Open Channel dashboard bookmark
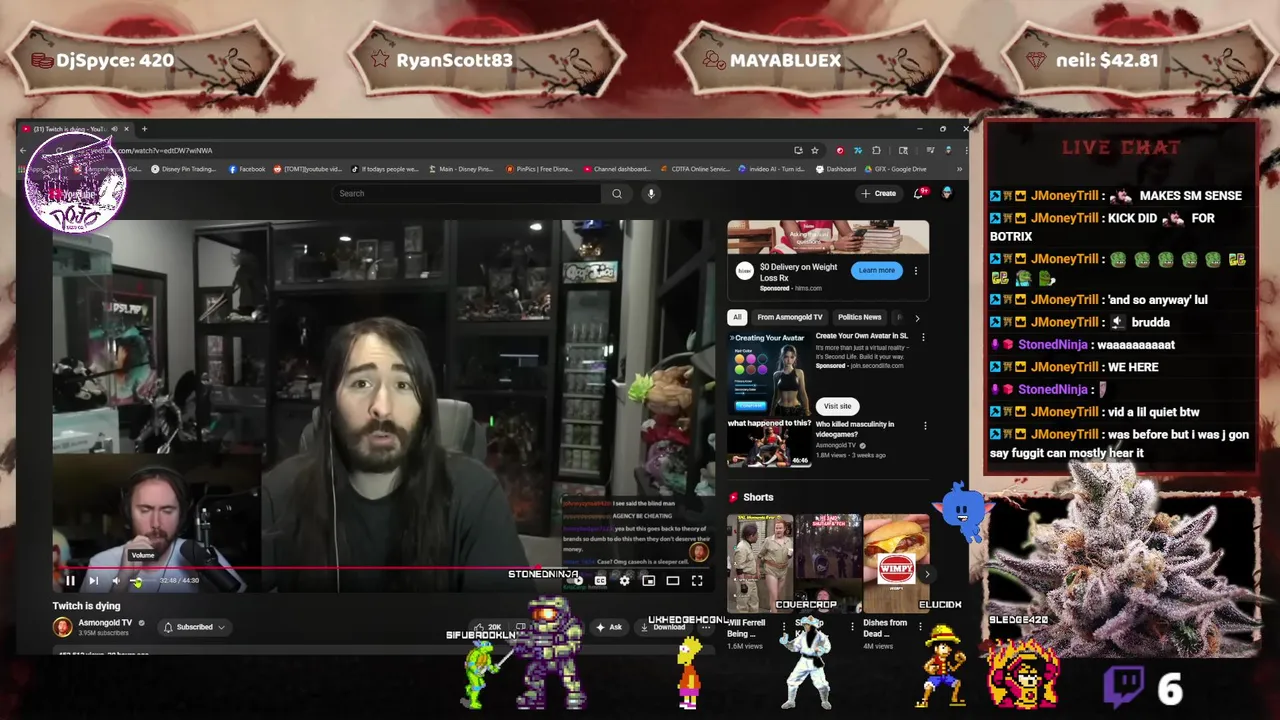The image size is (1280, 720). [x=616, y=169]
